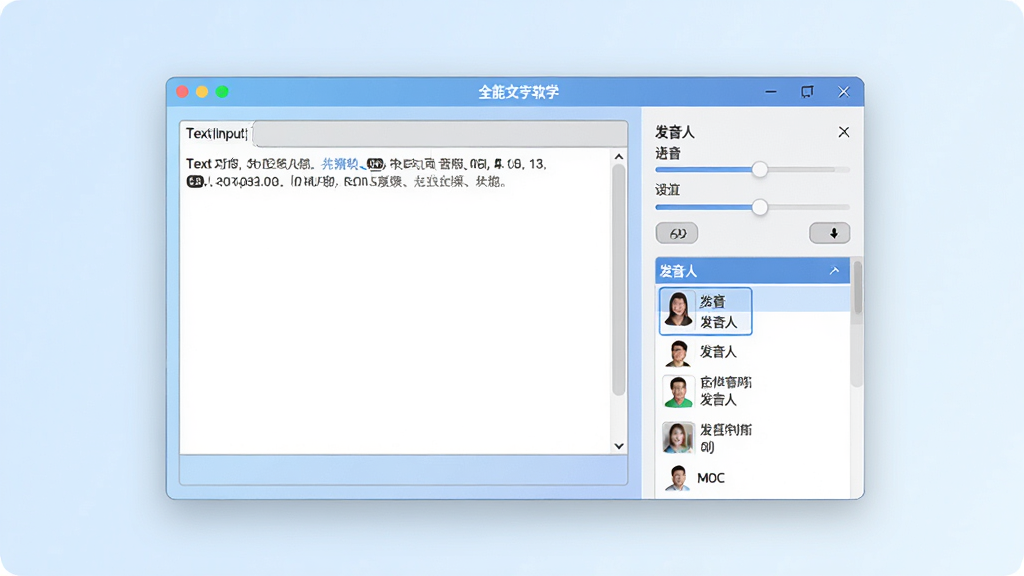Click the red close dot in title bar
The image size is (1024, 576).
(x=183, y=92)
